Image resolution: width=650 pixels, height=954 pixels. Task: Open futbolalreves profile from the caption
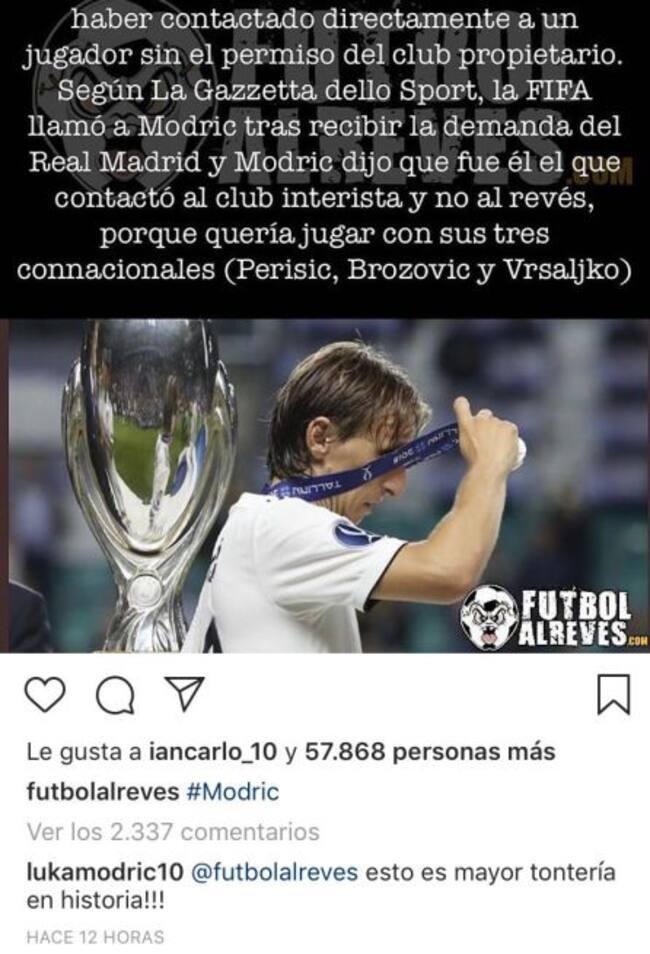tap(103, 792)
